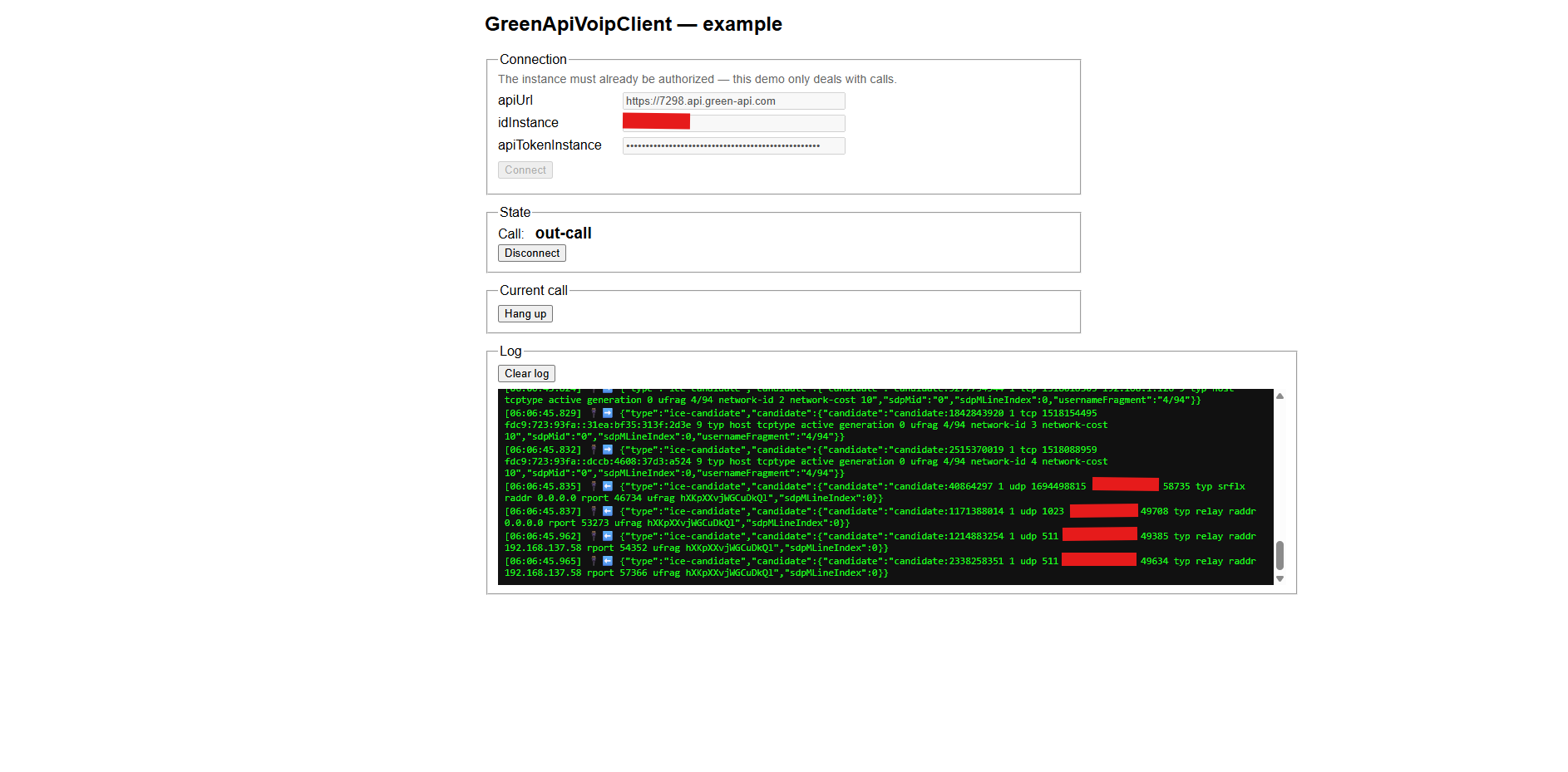Click the [06:06:45.832] log timestamp

point(543,450)
